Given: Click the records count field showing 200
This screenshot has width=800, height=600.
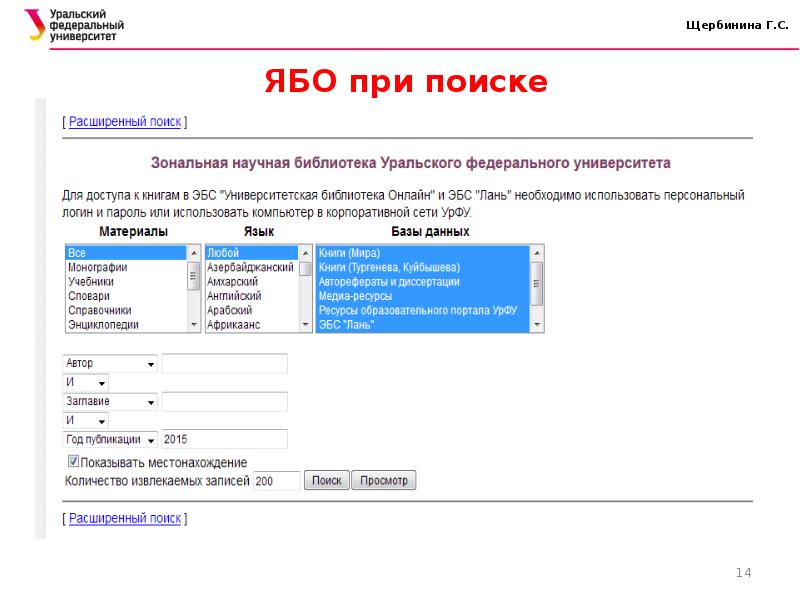Looking at the screenshot, I should tap(276, 481).
